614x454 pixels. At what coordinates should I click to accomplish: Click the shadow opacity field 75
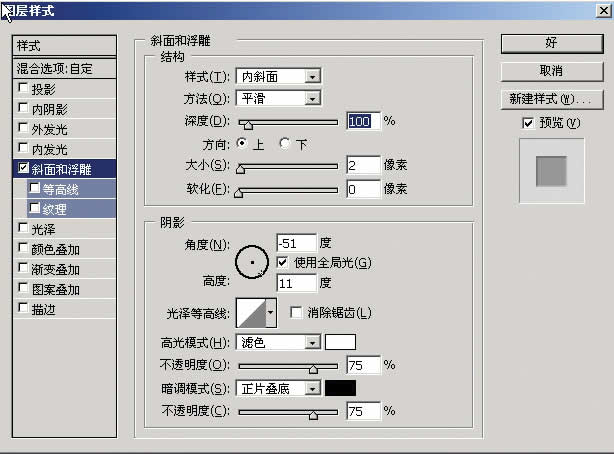point(363,411)
